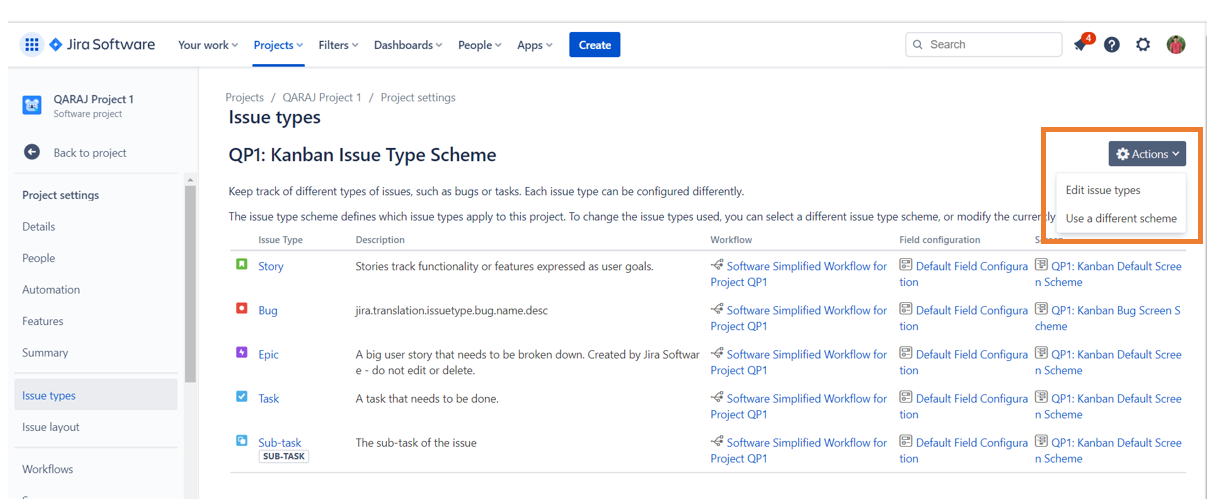Expand the Projects menu
The image size is (1217, 502).
coord(279,45)
